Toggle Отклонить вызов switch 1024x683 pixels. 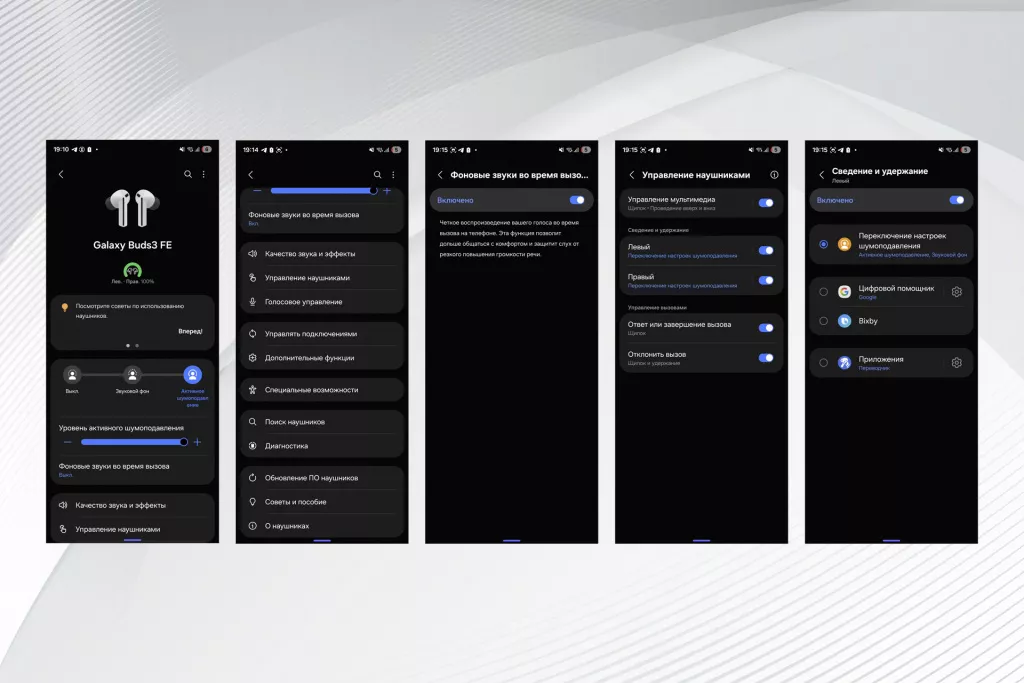point(766,358)
